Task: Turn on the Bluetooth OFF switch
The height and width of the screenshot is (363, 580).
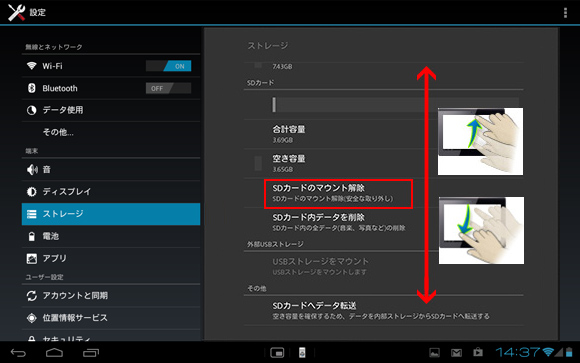Action: coord(169,88)
